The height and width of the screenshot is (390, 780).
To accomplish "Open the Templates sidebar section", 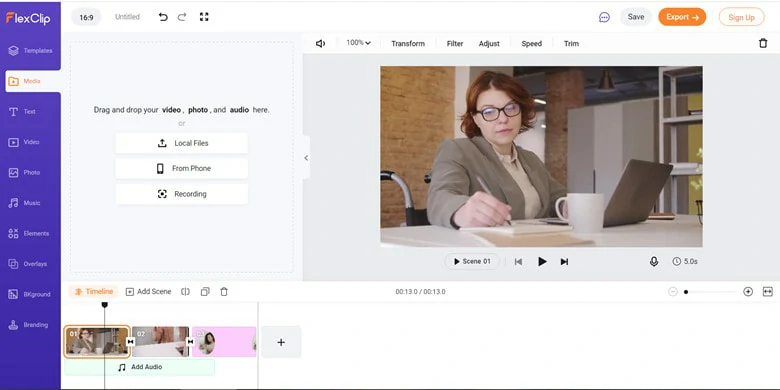I will 30,51.
